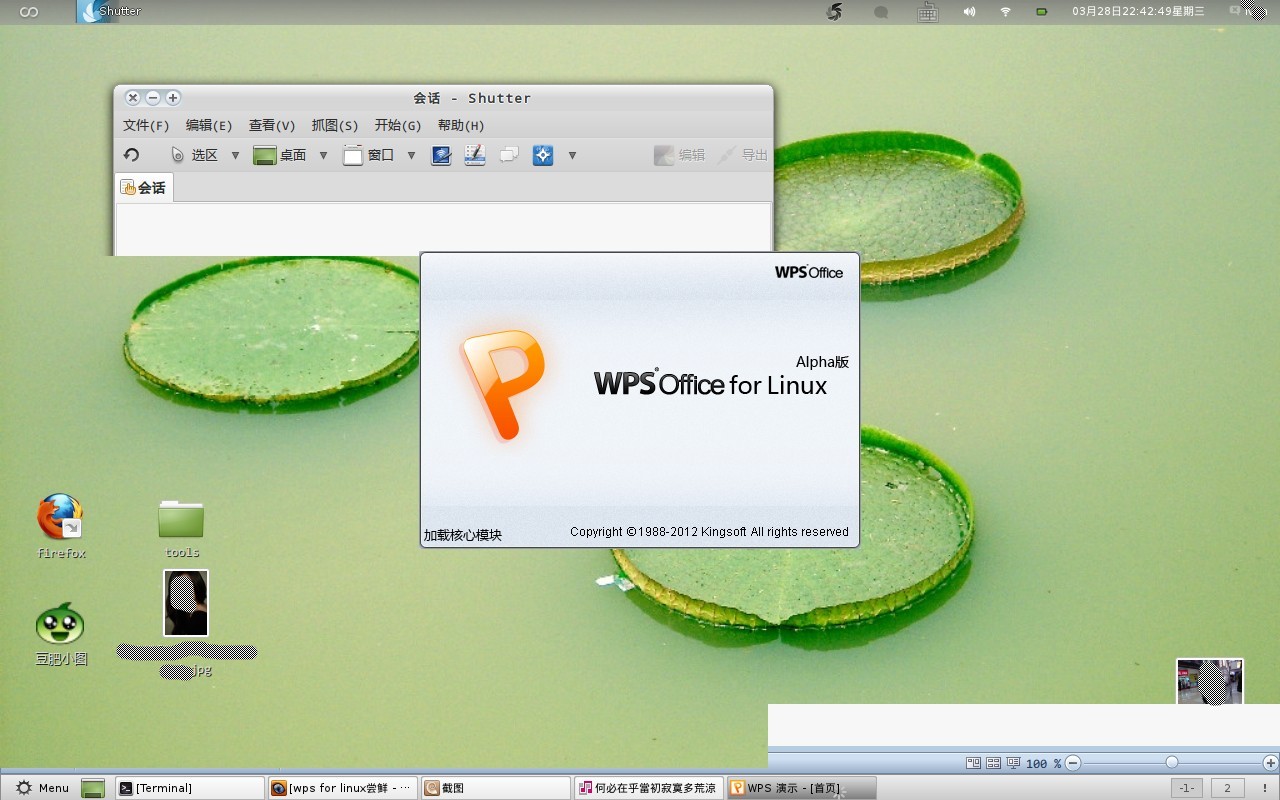The height and width of the screenshot is (800, 1280).
Task: Click the infinity logo in top panel
Action: [x=29, y=12]
